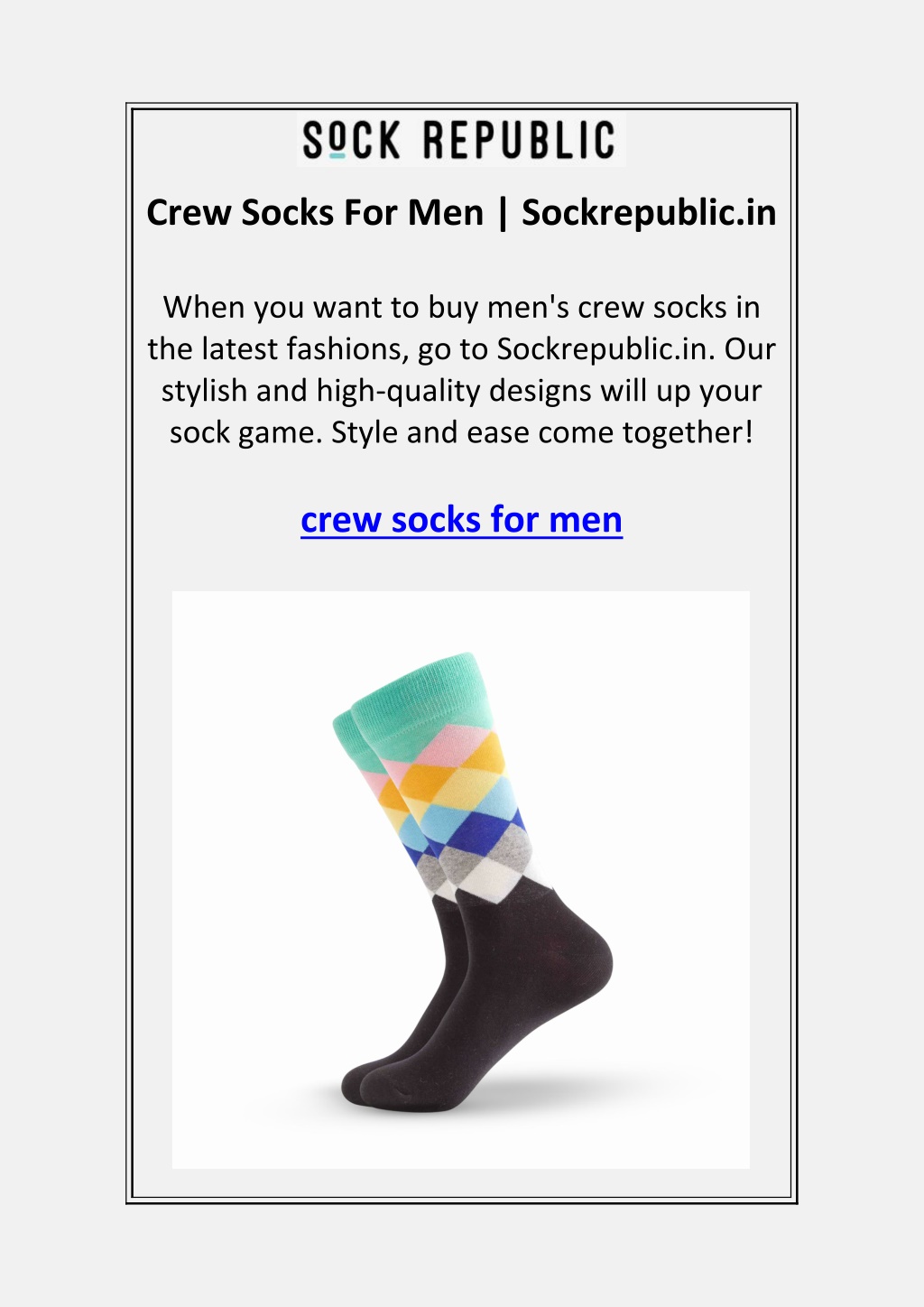This screenshot has height=1307, width=924.
Task: Click the Sock Republic logo
Action: [x=461, y=140]
